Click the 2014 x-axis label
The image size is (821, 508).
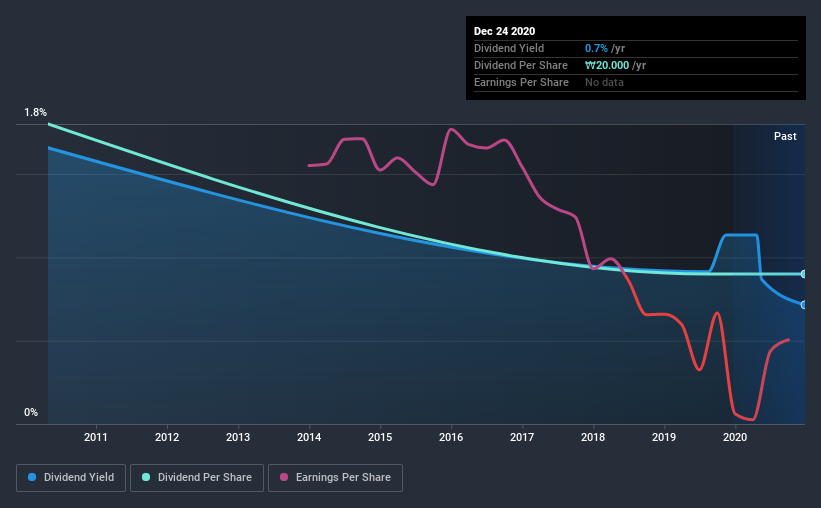pyautogui.click(x=309, y=437)
